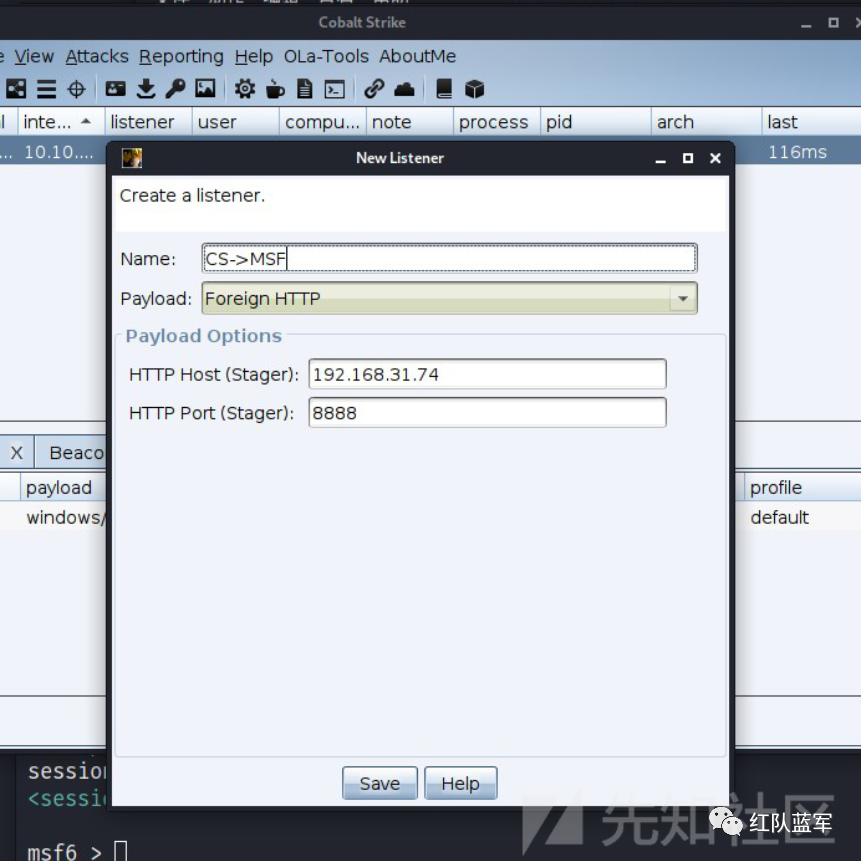Viewport: 861px width, 861px height.
Task: Save the new listener
Action: [x=379, y=783]
